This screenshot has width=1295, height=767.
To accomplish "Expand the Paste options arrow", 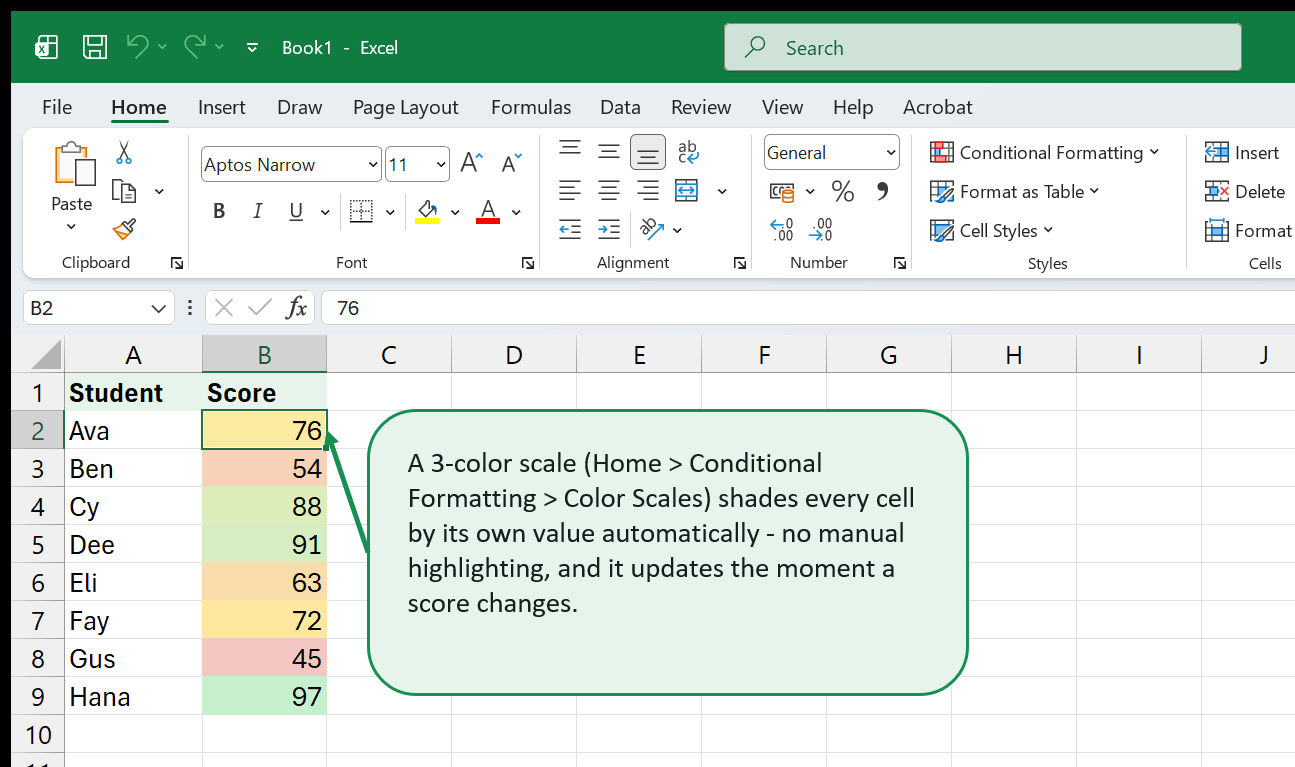I will click(71, 227).
